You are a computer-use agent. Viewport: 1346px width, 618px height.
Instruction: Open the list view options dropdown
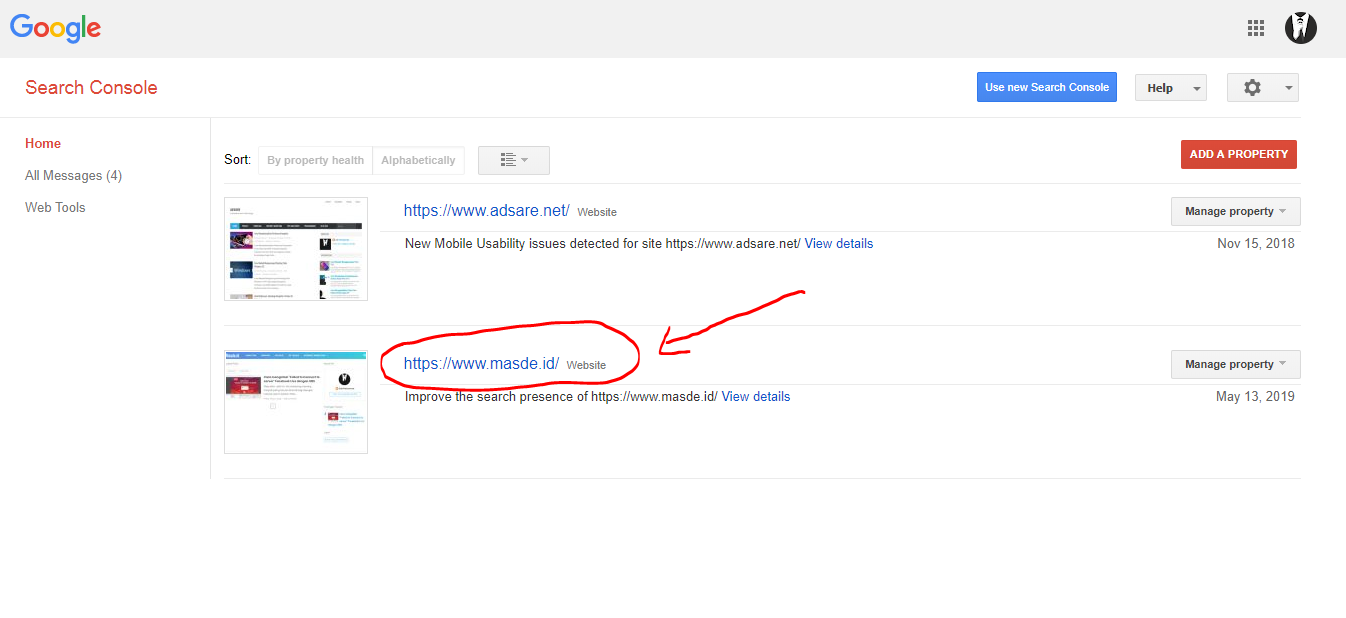coord(514,160)
